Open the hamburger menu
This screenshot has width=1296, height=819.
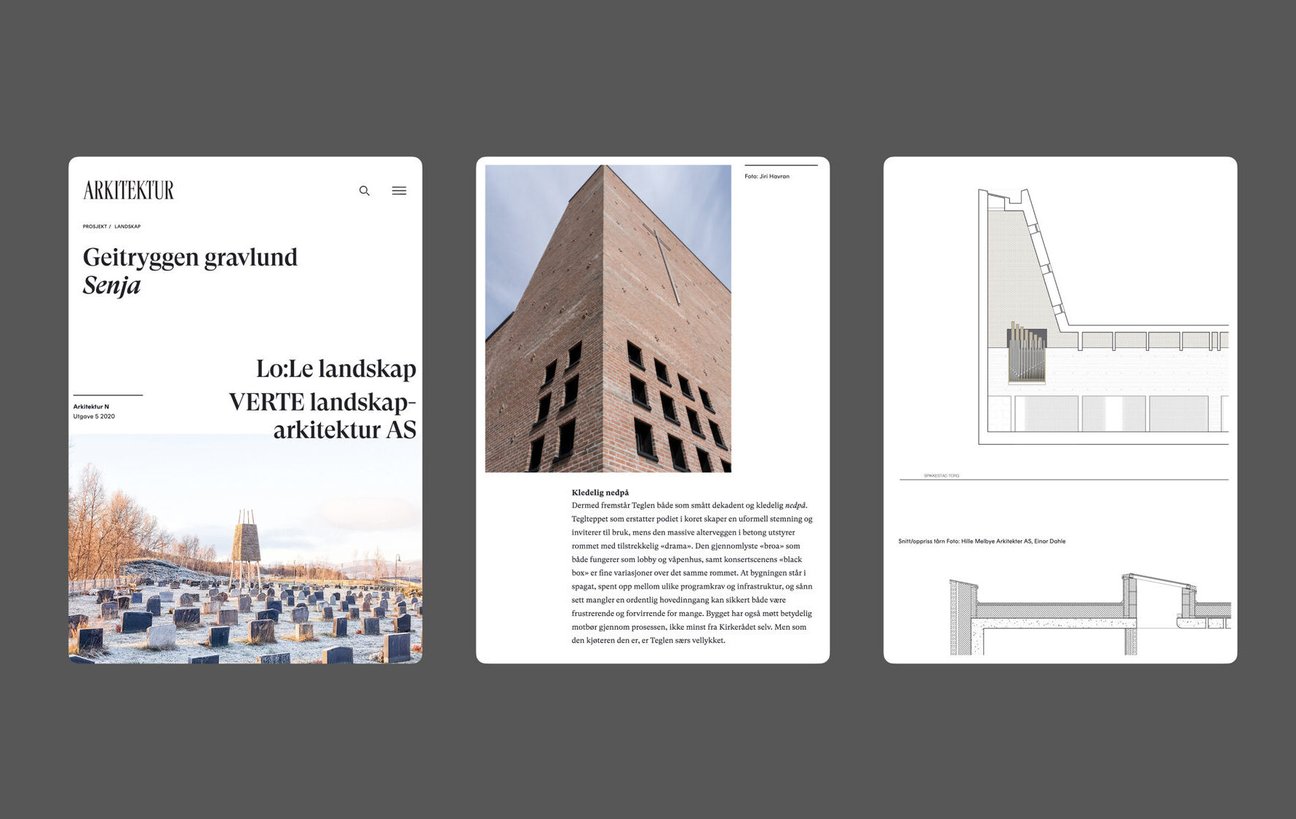(x=399, y=191)
